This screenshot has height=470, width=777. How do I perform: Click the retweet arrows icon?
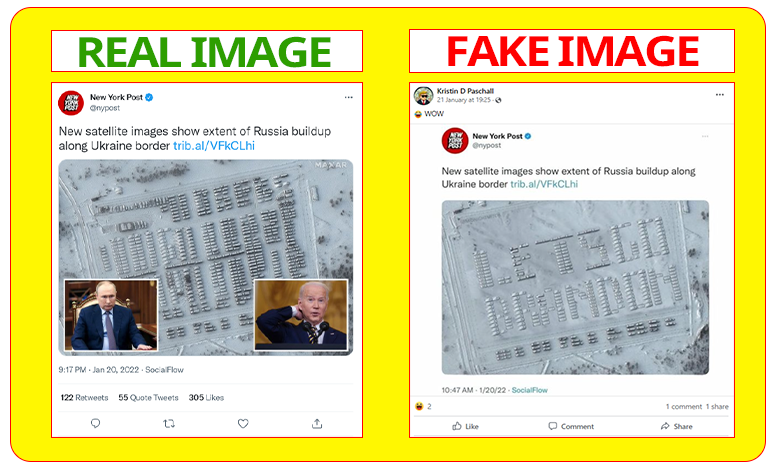(x=169, y=423)
